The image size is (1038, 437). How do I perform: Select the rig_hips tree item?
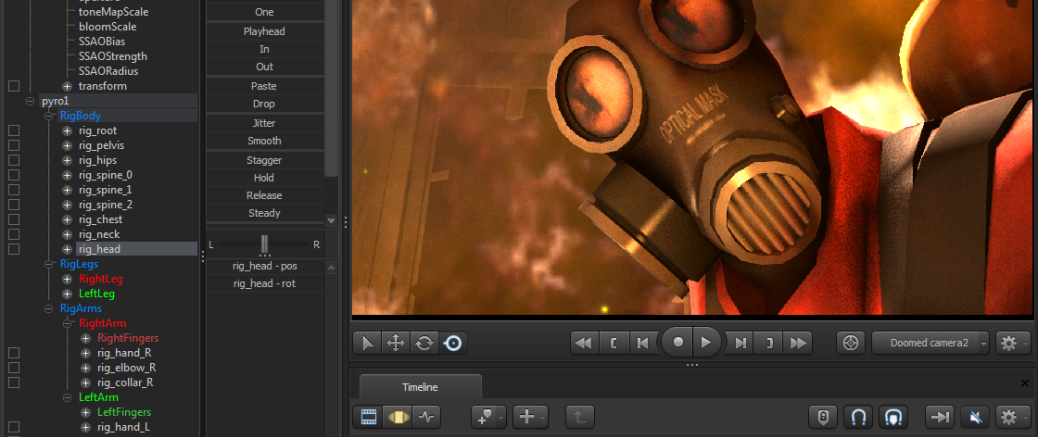[x=97, y=160]
